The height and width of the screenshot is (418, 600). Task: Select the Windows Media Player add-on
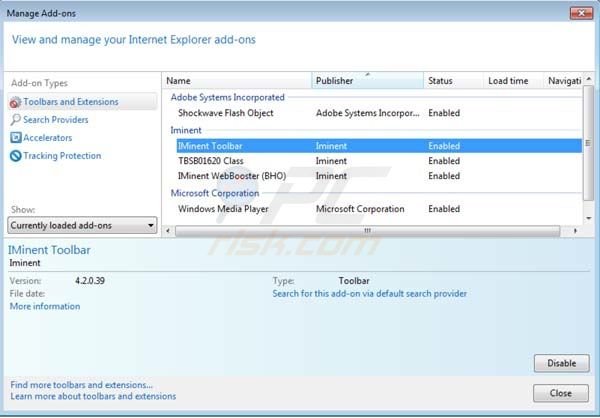coord(379,209)
